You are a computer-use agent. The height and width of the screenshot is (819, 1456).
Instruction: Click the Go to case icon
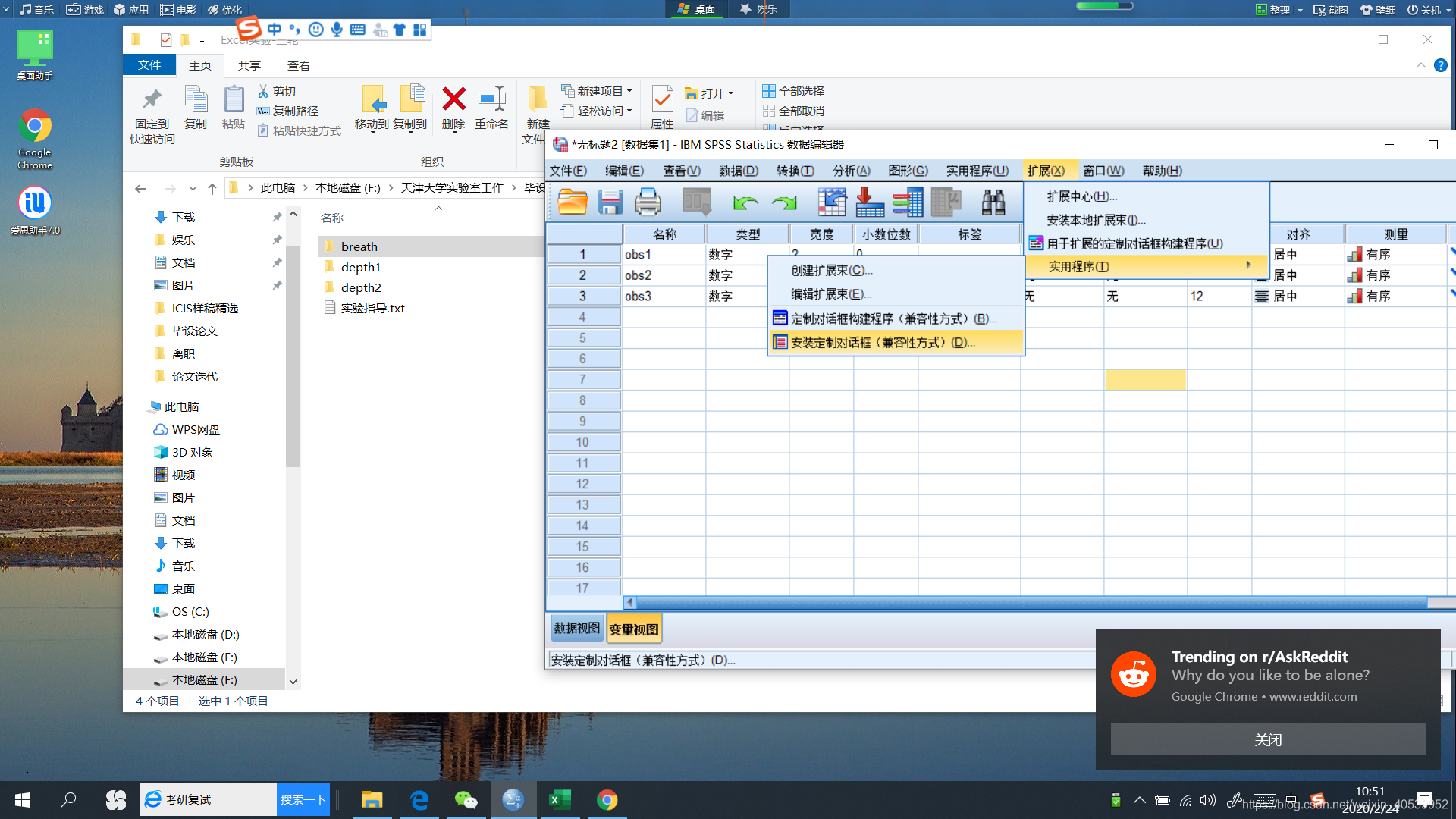(832, 202)
